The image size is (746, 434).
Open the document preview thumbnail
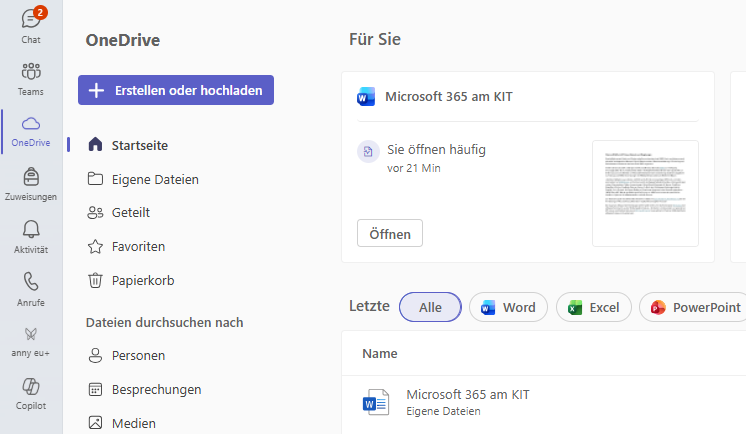point(645,193)
